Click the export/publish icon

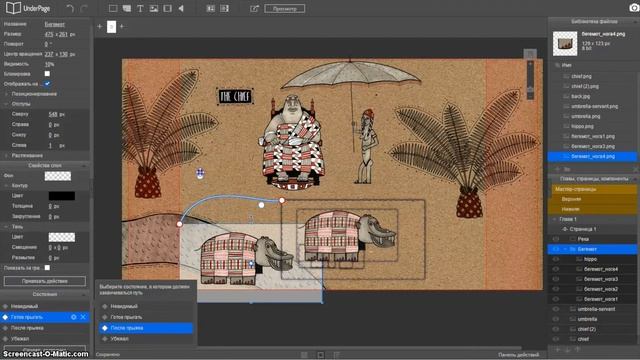(254, 8)
